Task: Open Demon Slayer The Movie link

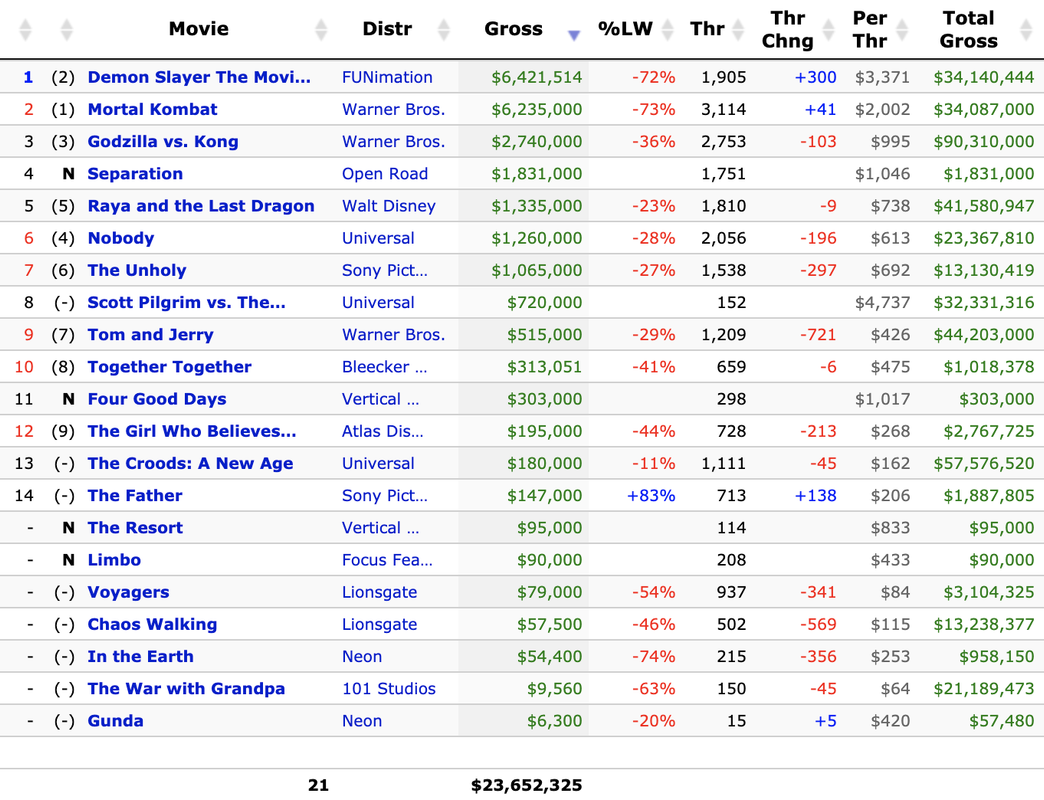Action: click(199, 77)
